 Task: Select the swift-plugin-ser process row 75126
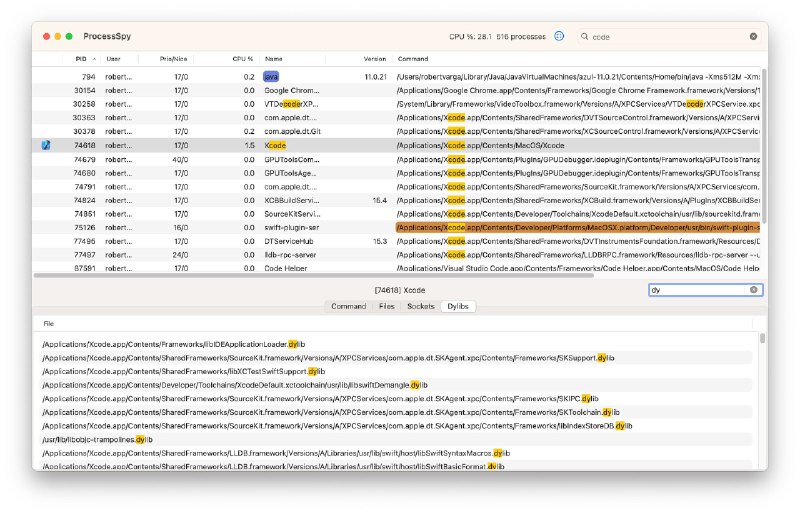397,228
